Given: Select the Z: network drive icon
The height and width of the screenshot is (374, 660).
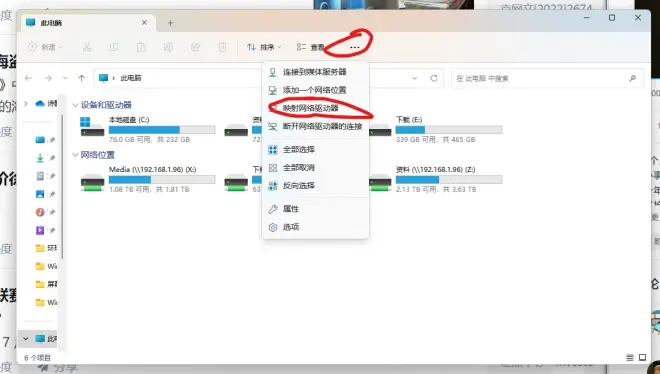Looking at the screenshot, I should point(380,182).
